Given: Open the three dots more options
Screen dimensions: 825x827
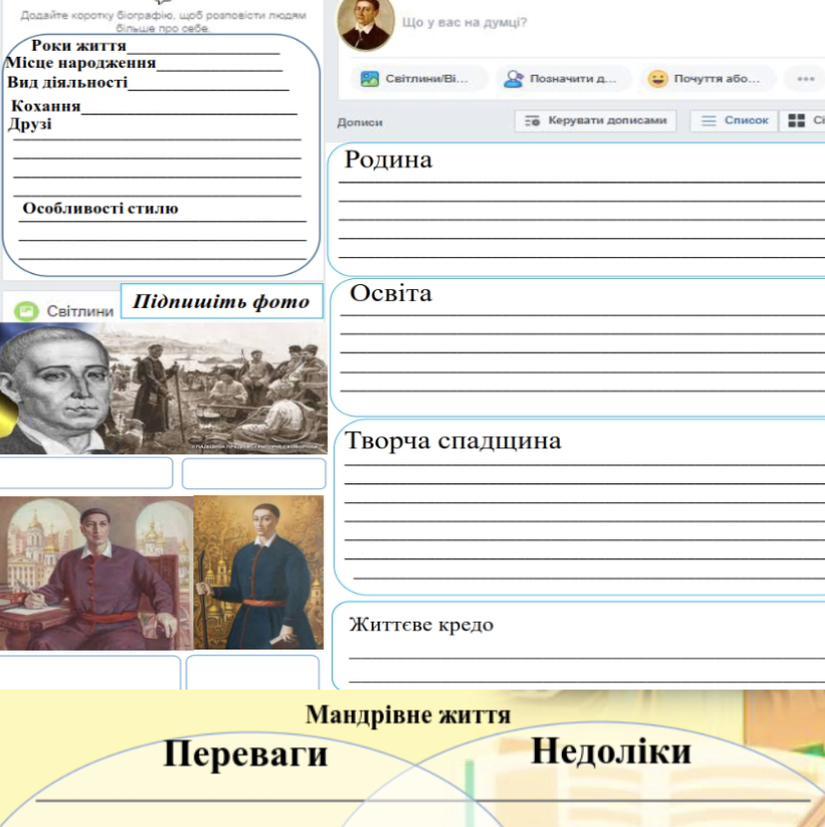Looking at the screenshot, I should pos(805,79).
